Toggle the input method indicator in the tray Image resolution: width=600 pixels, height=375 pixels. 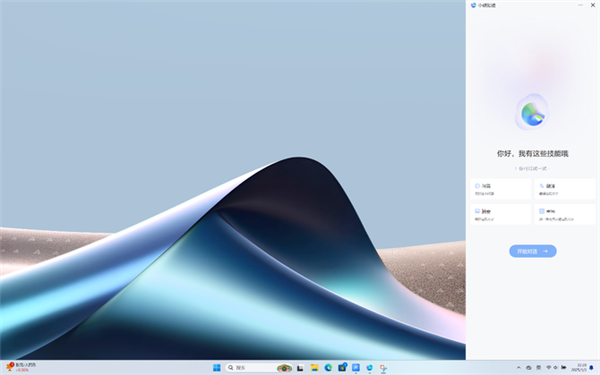coord(538,368)
